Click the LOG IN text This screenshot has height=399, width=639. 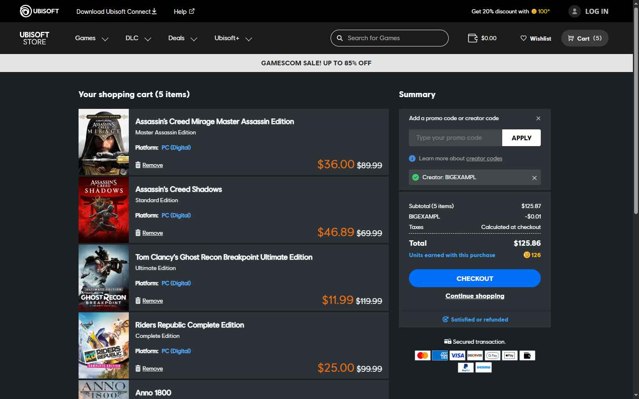(x=597, y=11)
